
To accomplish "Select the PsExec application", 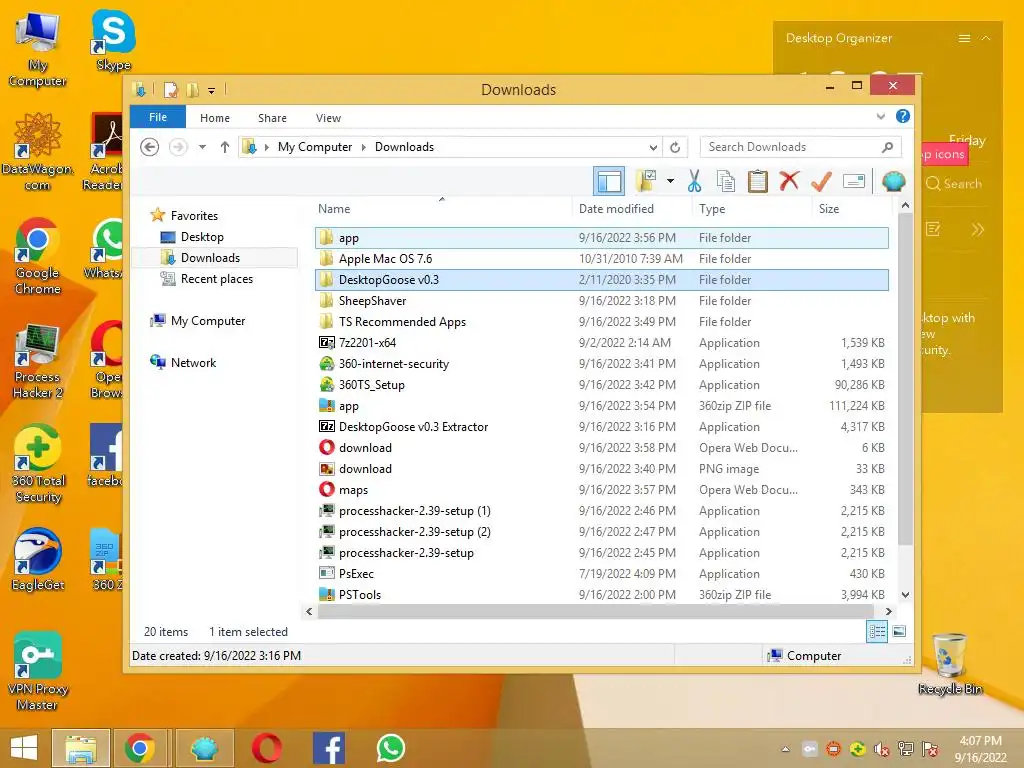I will (x=601, y=573).
